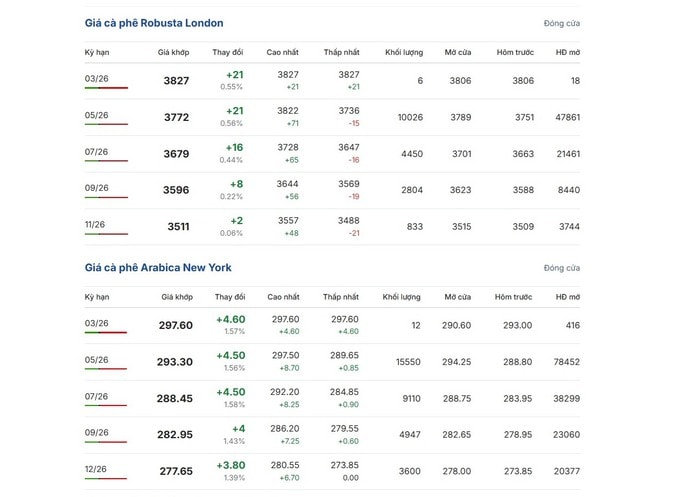This screenshot has height=497, width=698.
Task: Click Mở cửa header in Arabica table
Action: 457,297
